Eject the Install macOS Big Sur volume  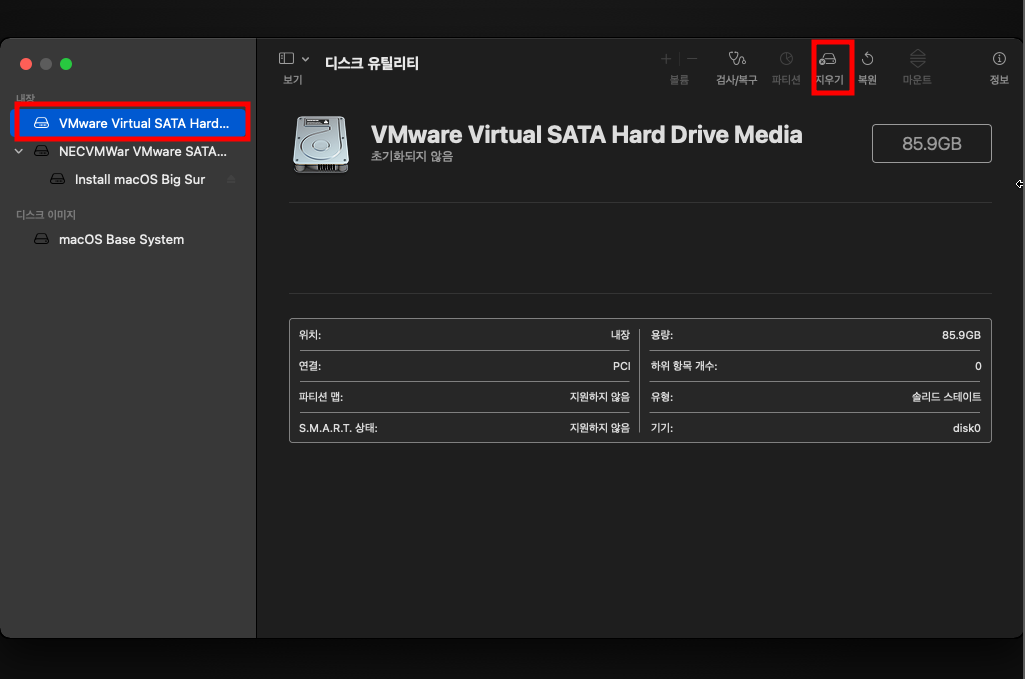coord(231,179)
